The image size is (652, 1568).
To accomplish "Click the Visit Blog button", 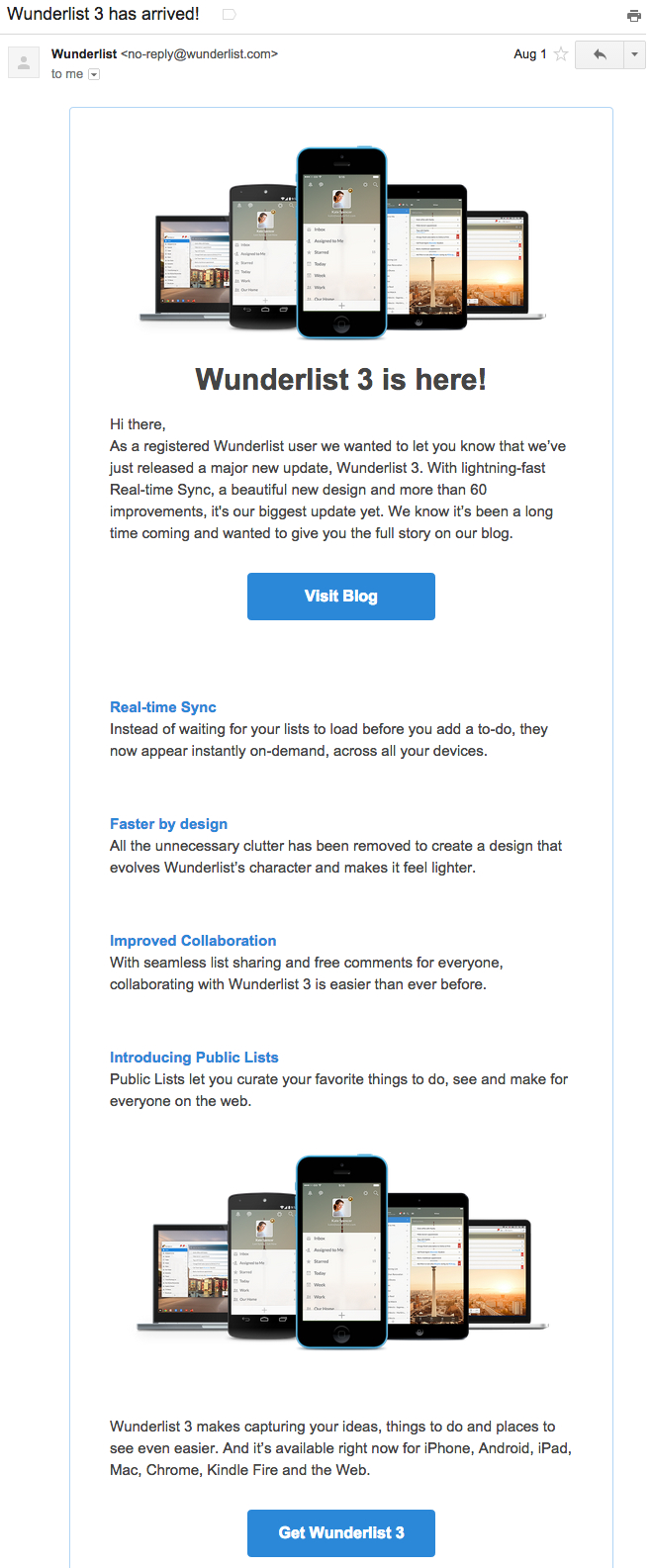I will pos(340,597).
